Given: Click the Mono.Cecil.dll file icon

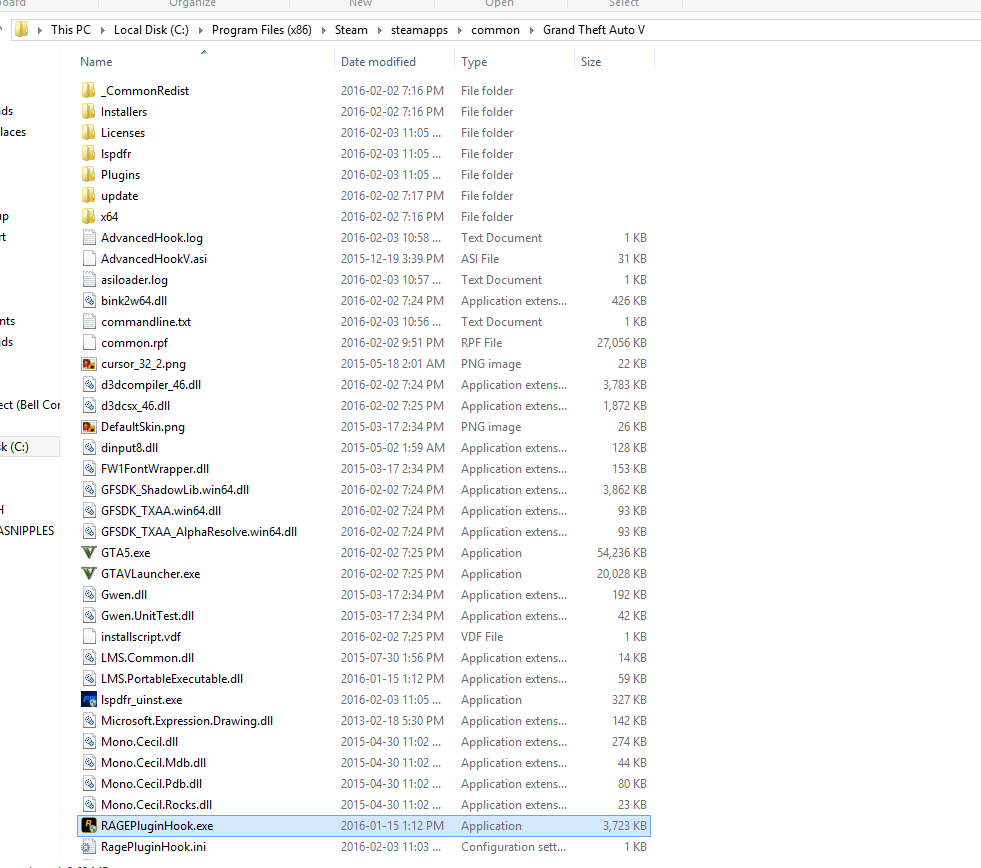Looking at the screenshot, I should 89,742.
